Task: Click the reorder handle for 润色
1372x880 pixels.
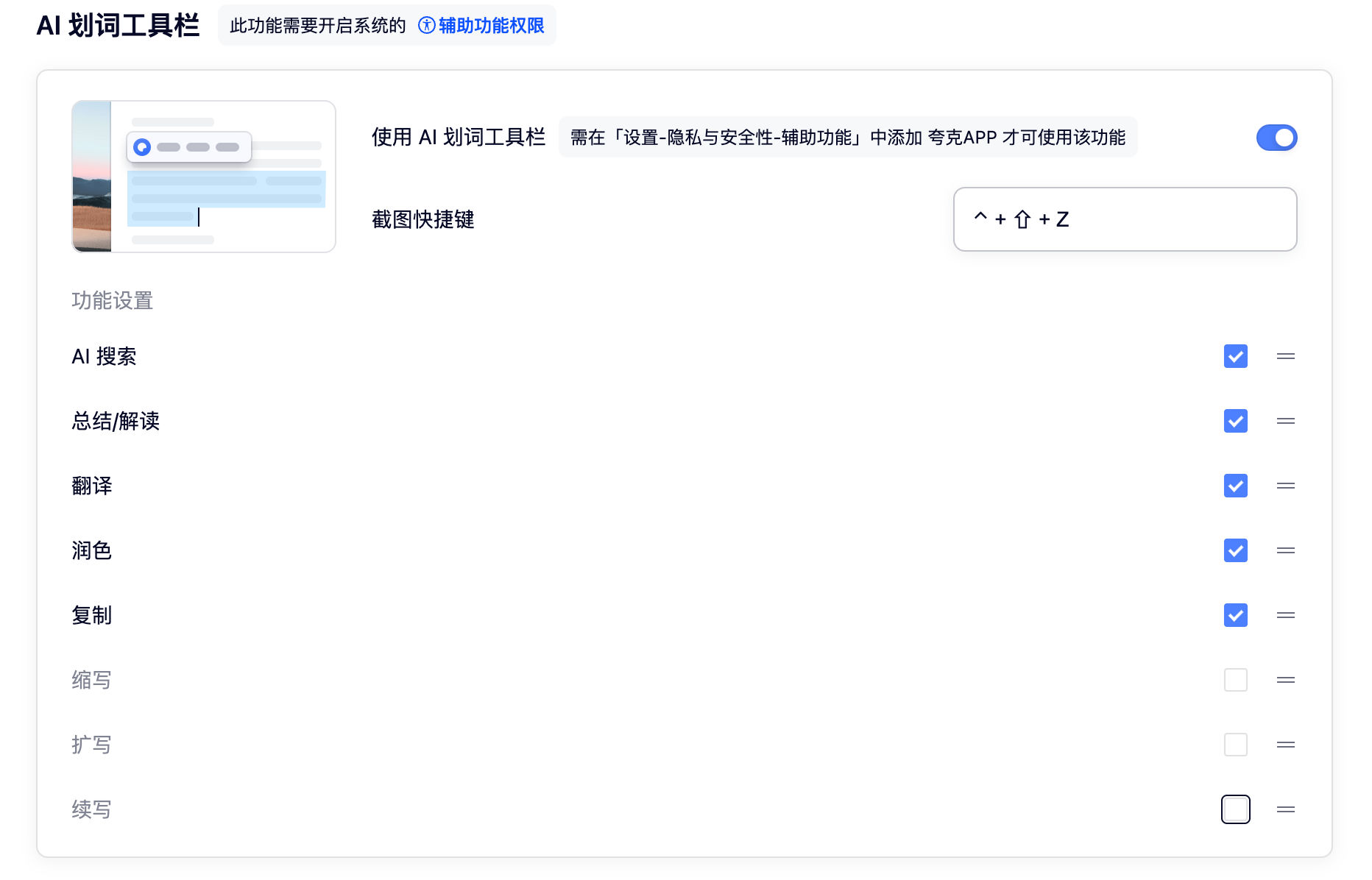Action: click(x=1286, y=550)
